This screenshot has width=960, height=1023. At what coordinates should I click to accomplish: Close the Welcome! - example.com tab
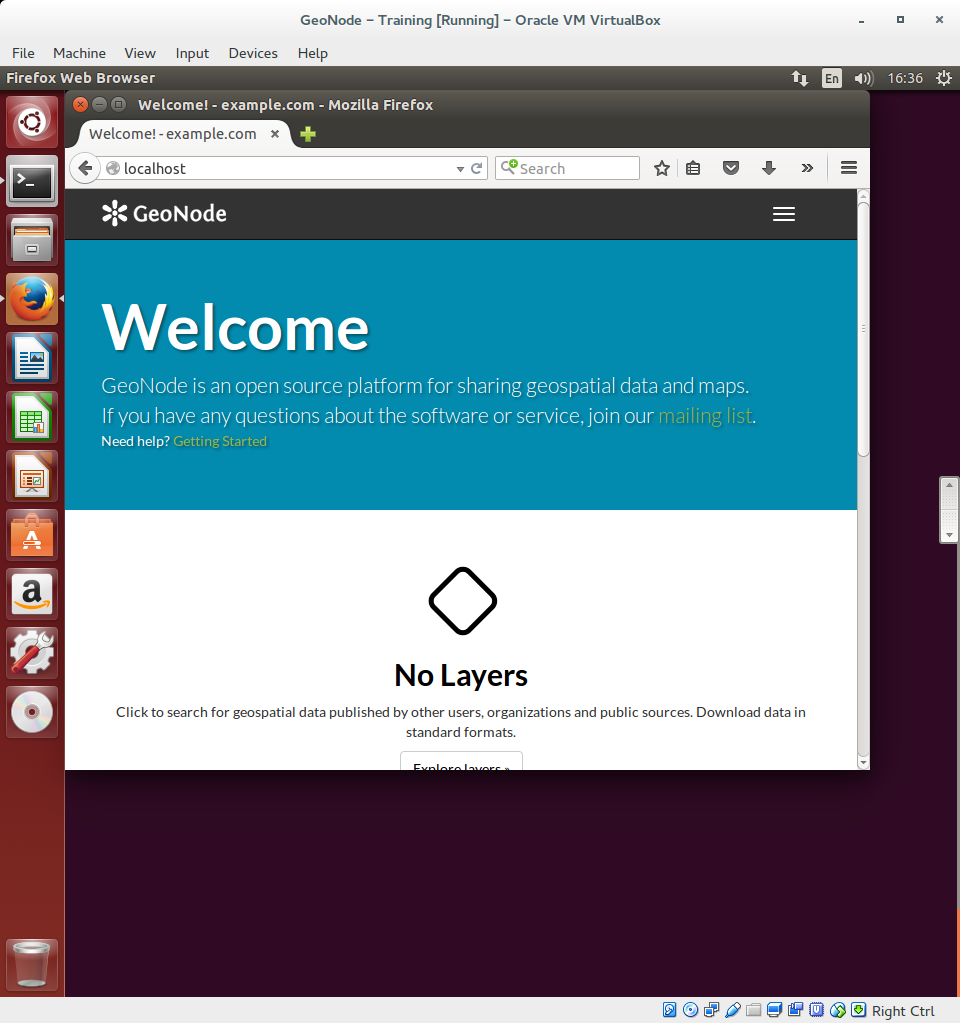(275, 134)
